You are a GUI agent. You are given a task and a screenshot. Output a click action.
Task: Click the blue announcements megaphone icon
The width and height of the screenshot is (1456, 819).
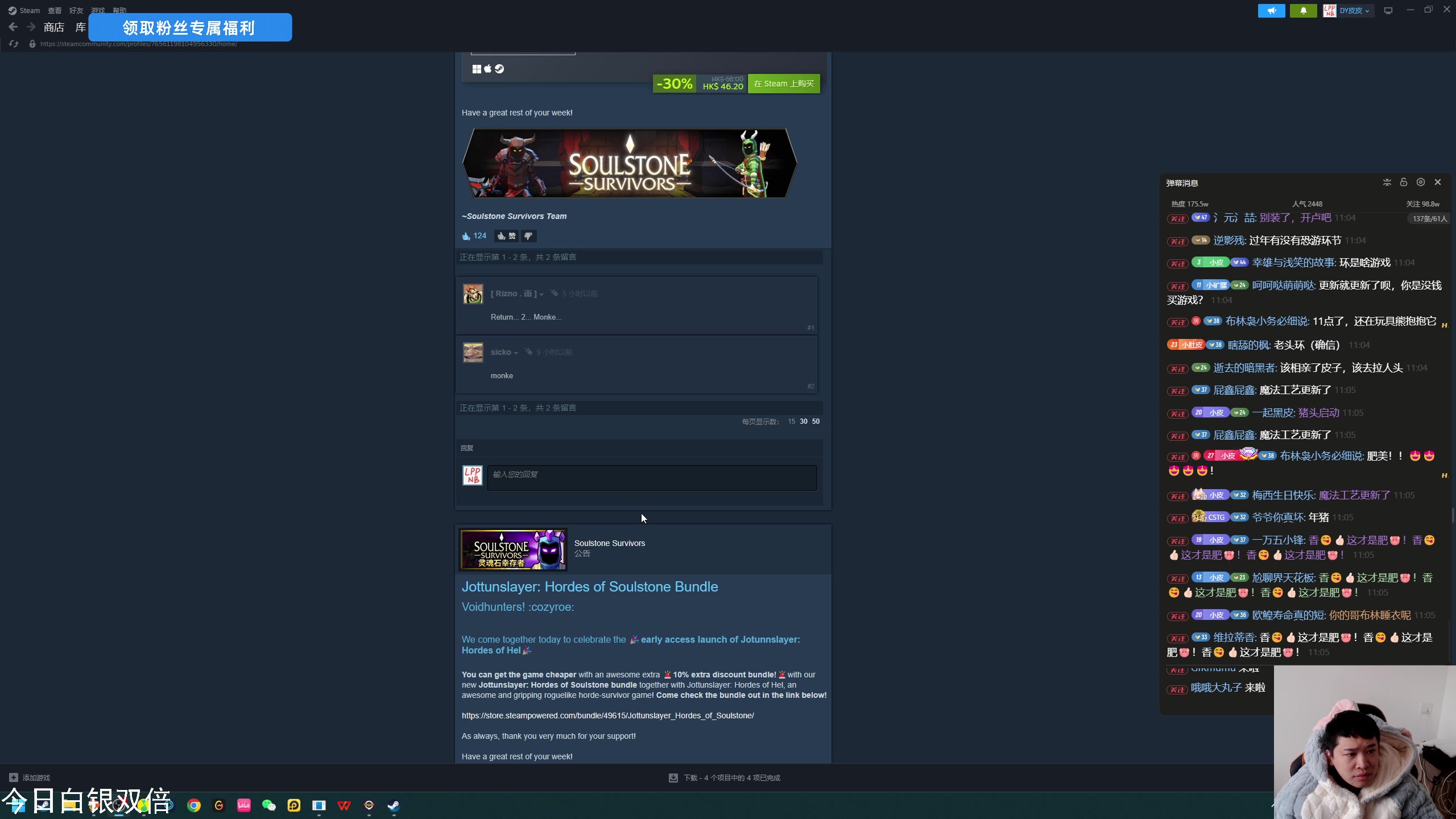point(1271,11)
